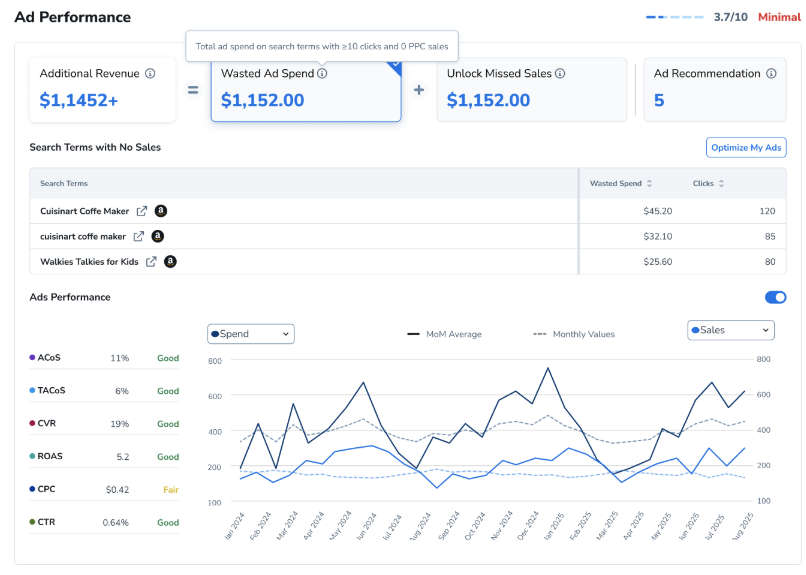Click info icon next to Additional Revenue
806x575 pixels.
point(150,74)
